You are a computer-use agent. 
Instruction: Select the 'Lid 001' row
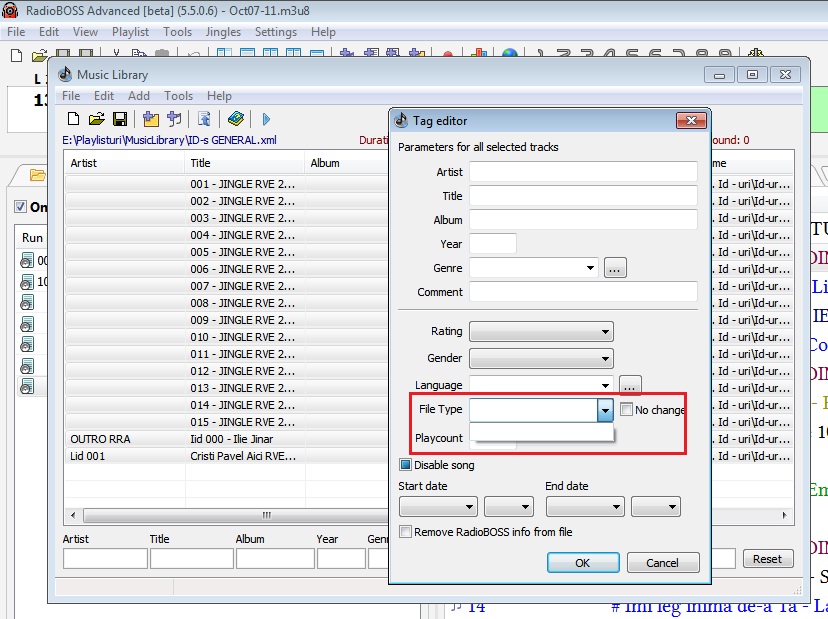(x=227, y=456)
